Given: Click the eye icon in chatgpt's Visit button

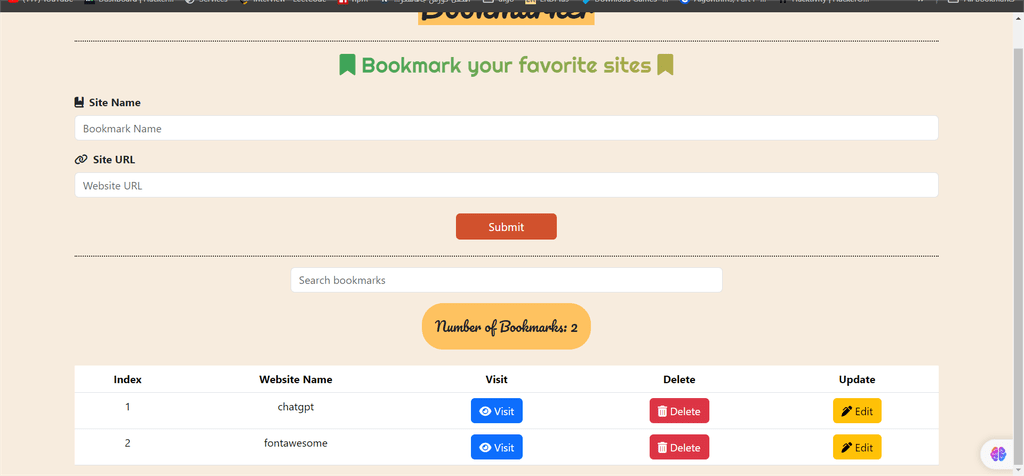Looking at the screenshot, I should tap(485, 411).
